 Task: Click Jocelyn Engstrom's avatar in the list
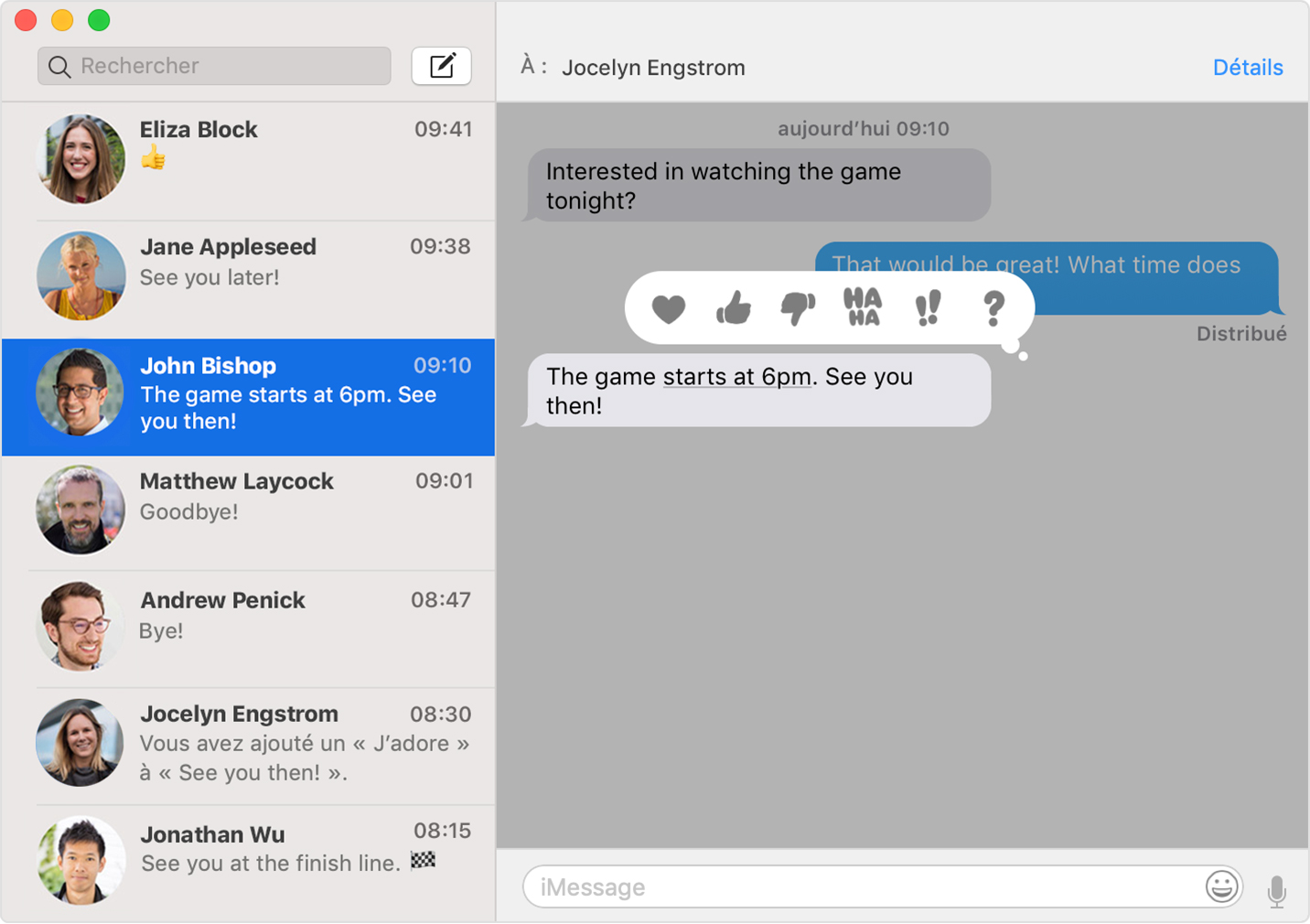[81, 743]
